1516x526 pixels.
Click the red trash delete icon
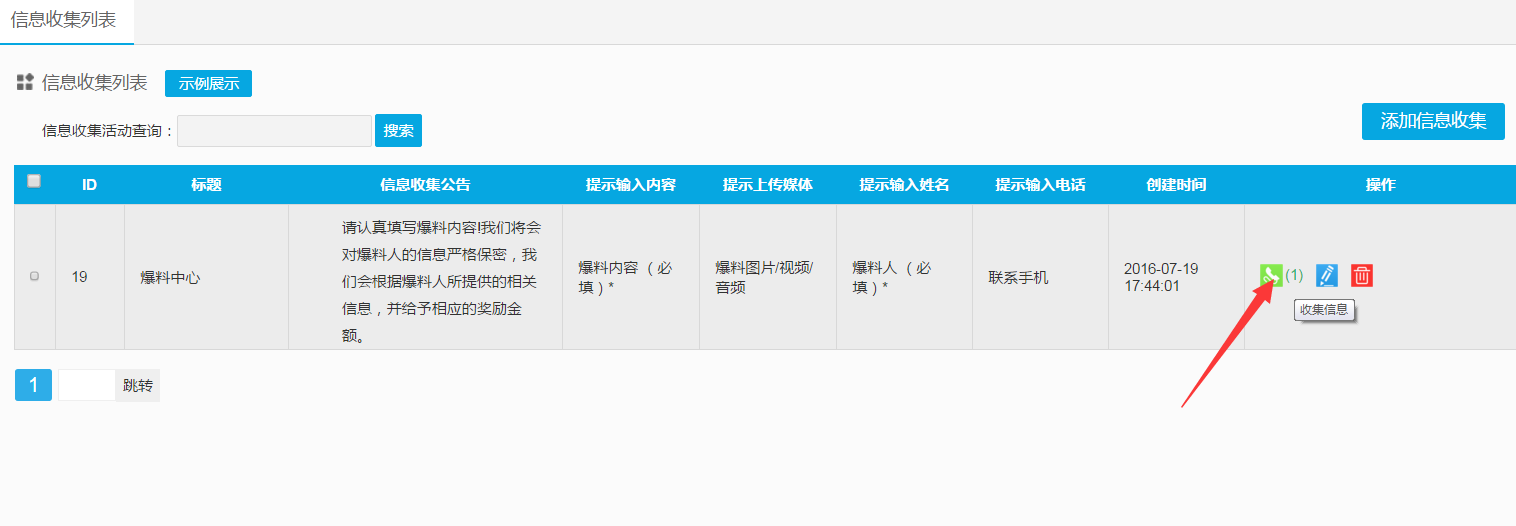(x=1362, y=275)
